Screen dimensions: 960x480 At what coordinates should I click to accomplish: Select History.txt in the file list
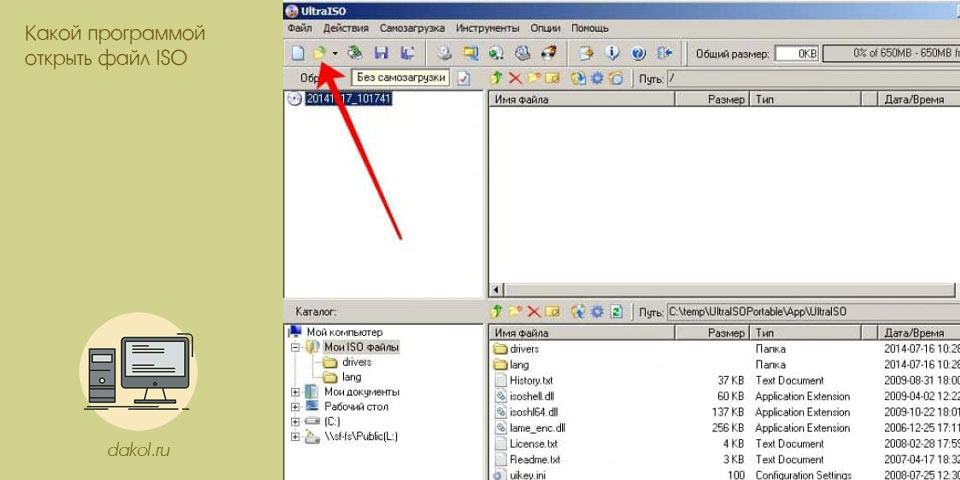pos(531,380)
